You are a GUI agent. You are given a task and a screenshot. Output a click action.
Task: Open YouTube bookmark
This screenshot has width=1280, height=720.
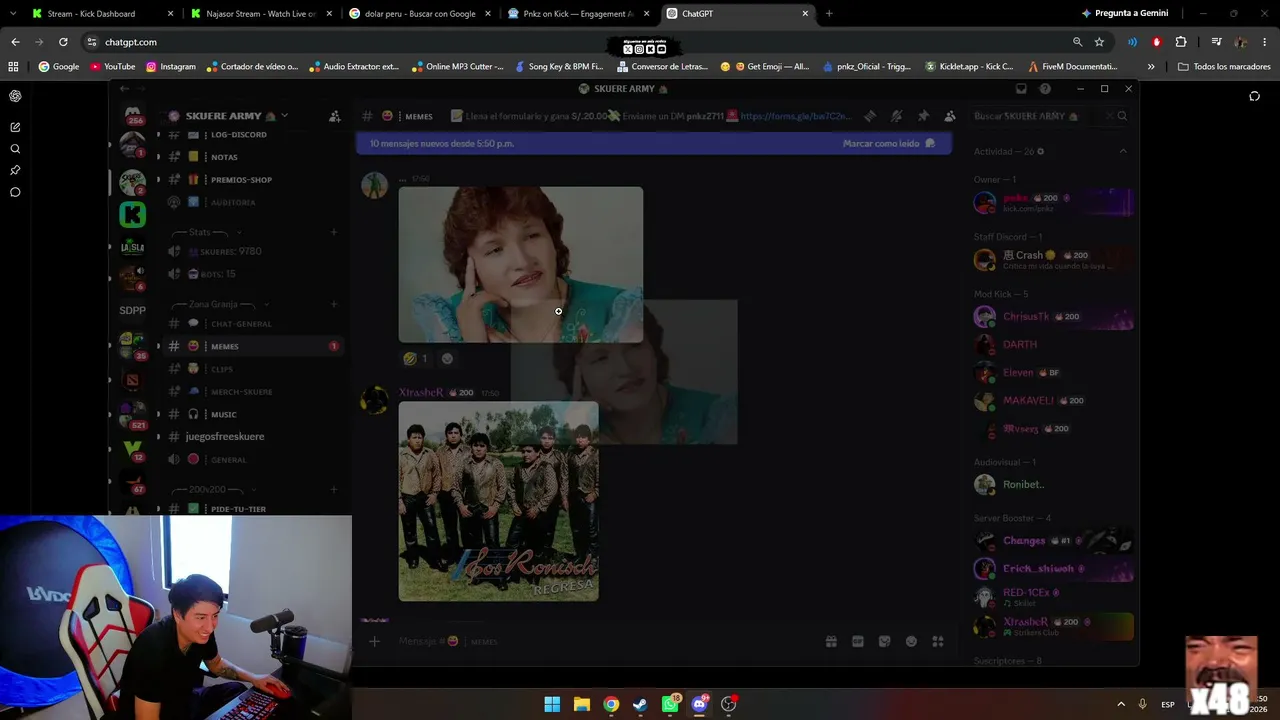tap(113, 66)
